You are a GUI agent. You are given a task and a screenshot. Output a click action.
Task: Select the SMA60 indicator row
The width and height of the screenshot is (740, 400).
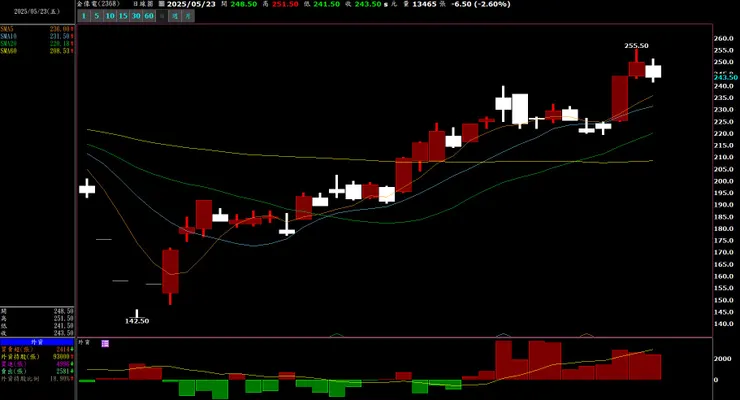click(x=37, y=50)
